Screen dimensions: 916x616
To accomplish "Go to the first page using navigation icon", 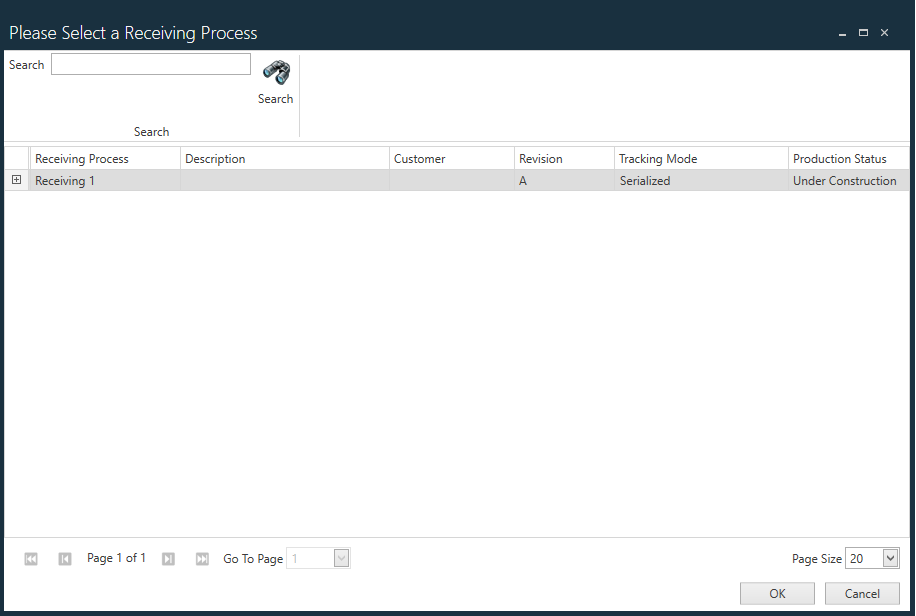I will (30, 558).
